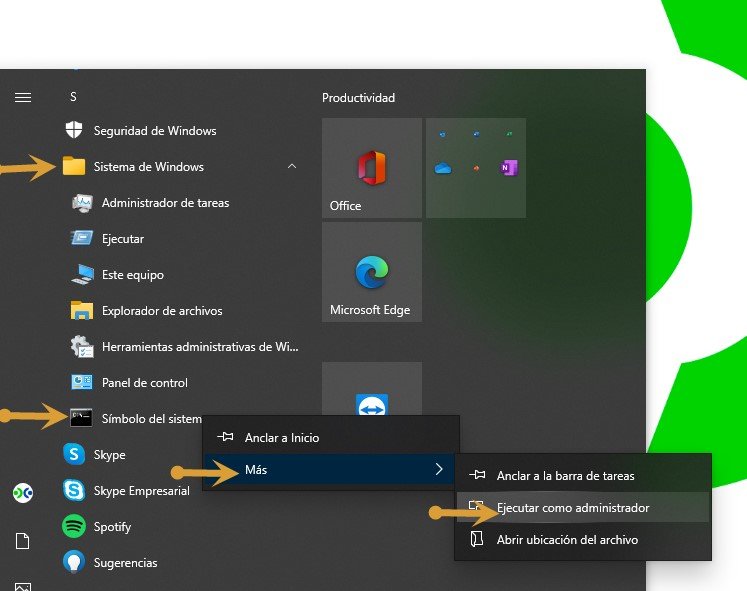Click the file location icon in submenu

tap(477, 539)
